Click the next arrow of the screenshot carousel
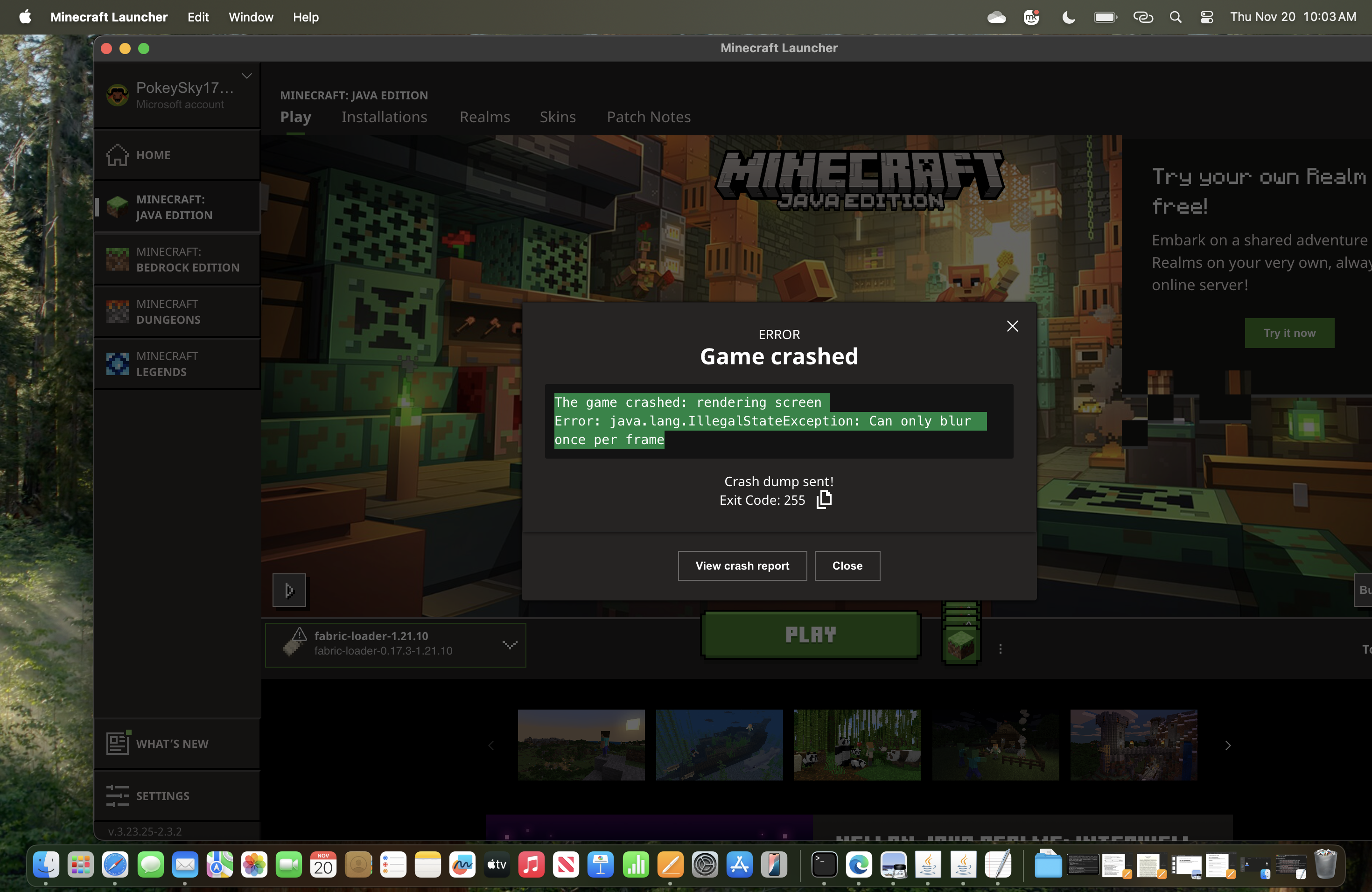The width and height of the screenshot is (1372, 892). click(1228, 746)
